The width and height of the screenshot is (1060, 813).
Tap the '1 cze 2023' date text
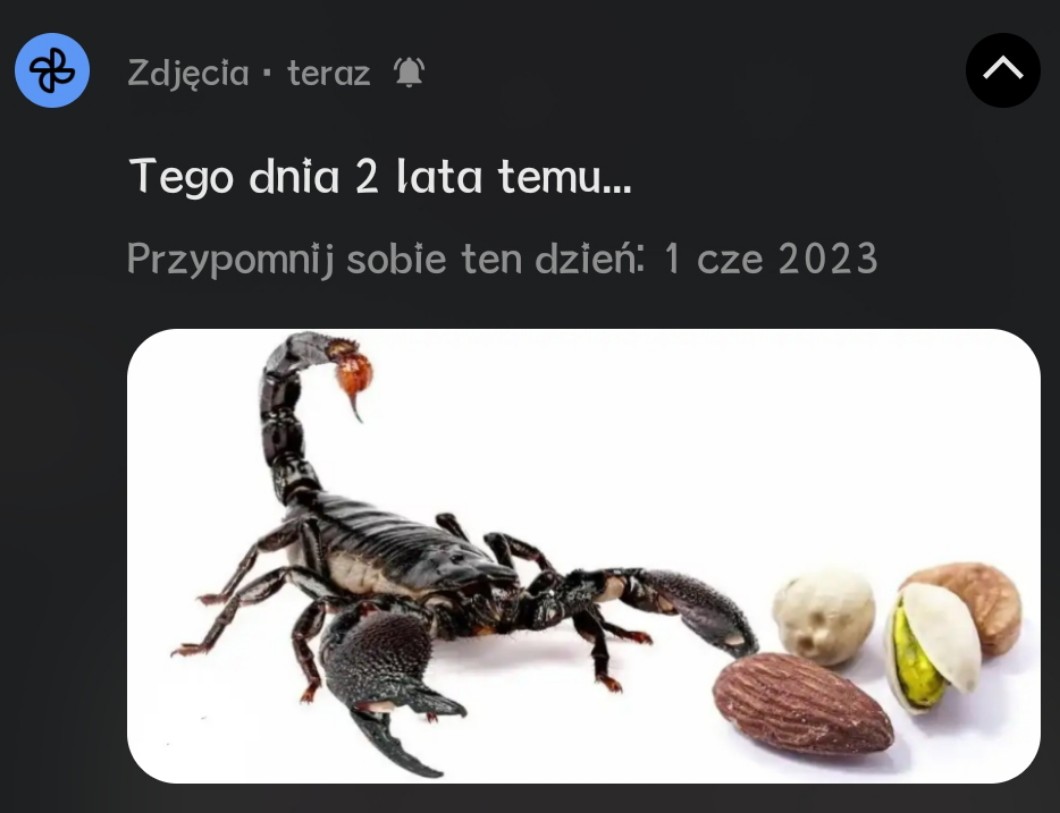tap(771, 258)
